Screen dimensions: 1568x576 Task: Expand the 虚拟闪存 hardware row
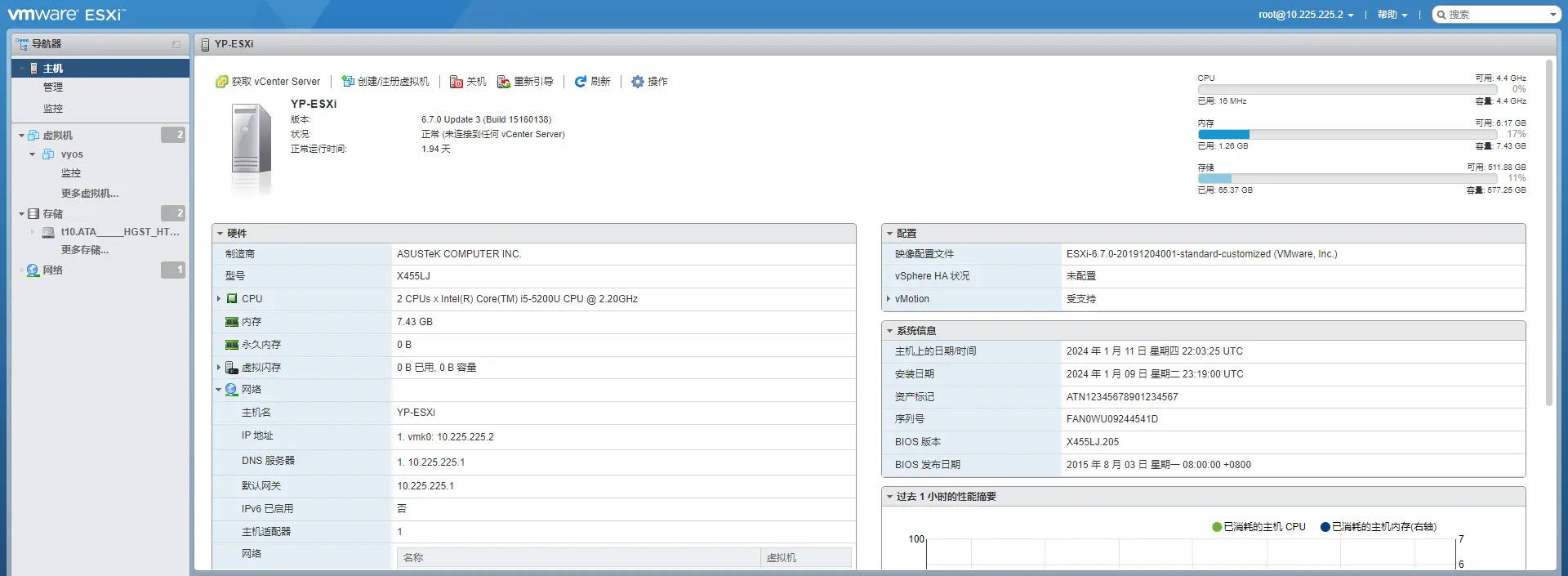click(x=219, y=368)
